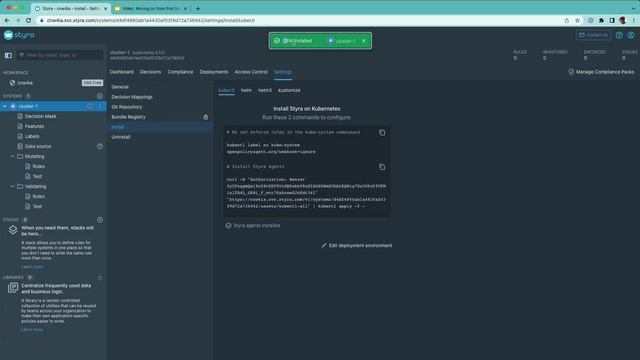Click the Bundle Registry lock icon
This screenshot has height=360, width=640.
(x=206, y=117)
